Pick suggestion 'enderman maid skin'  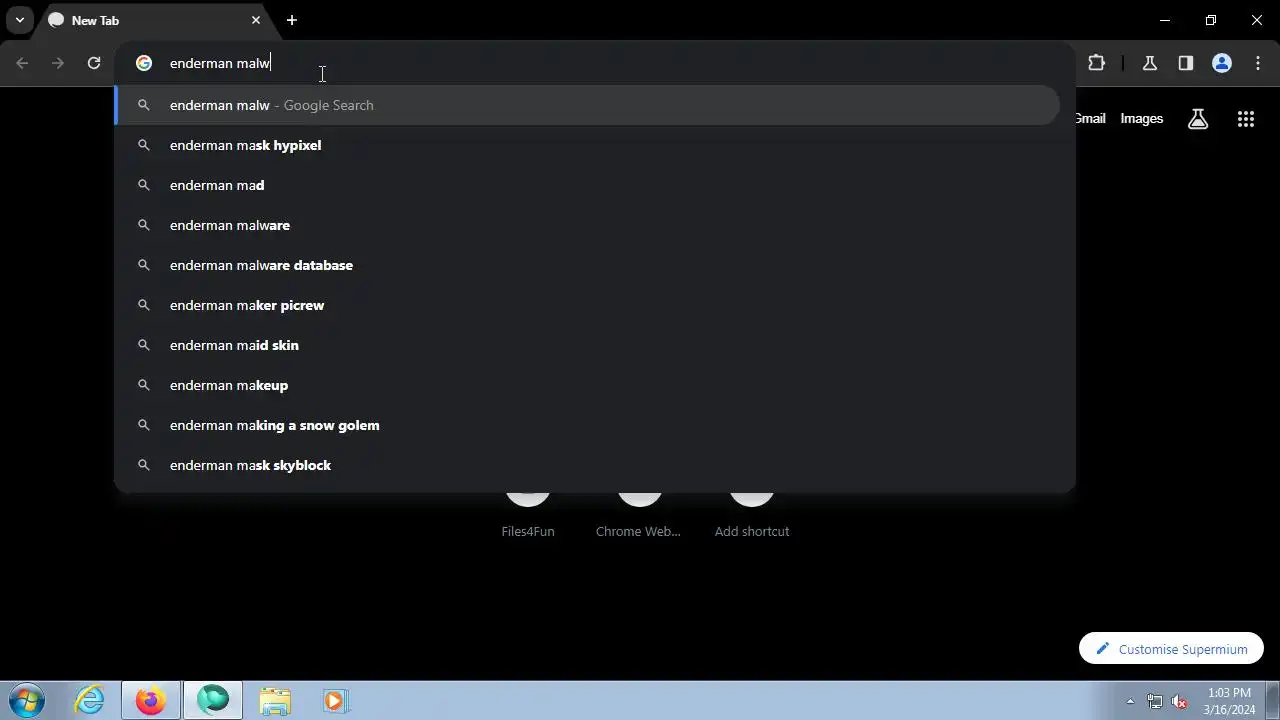[588, 345]
